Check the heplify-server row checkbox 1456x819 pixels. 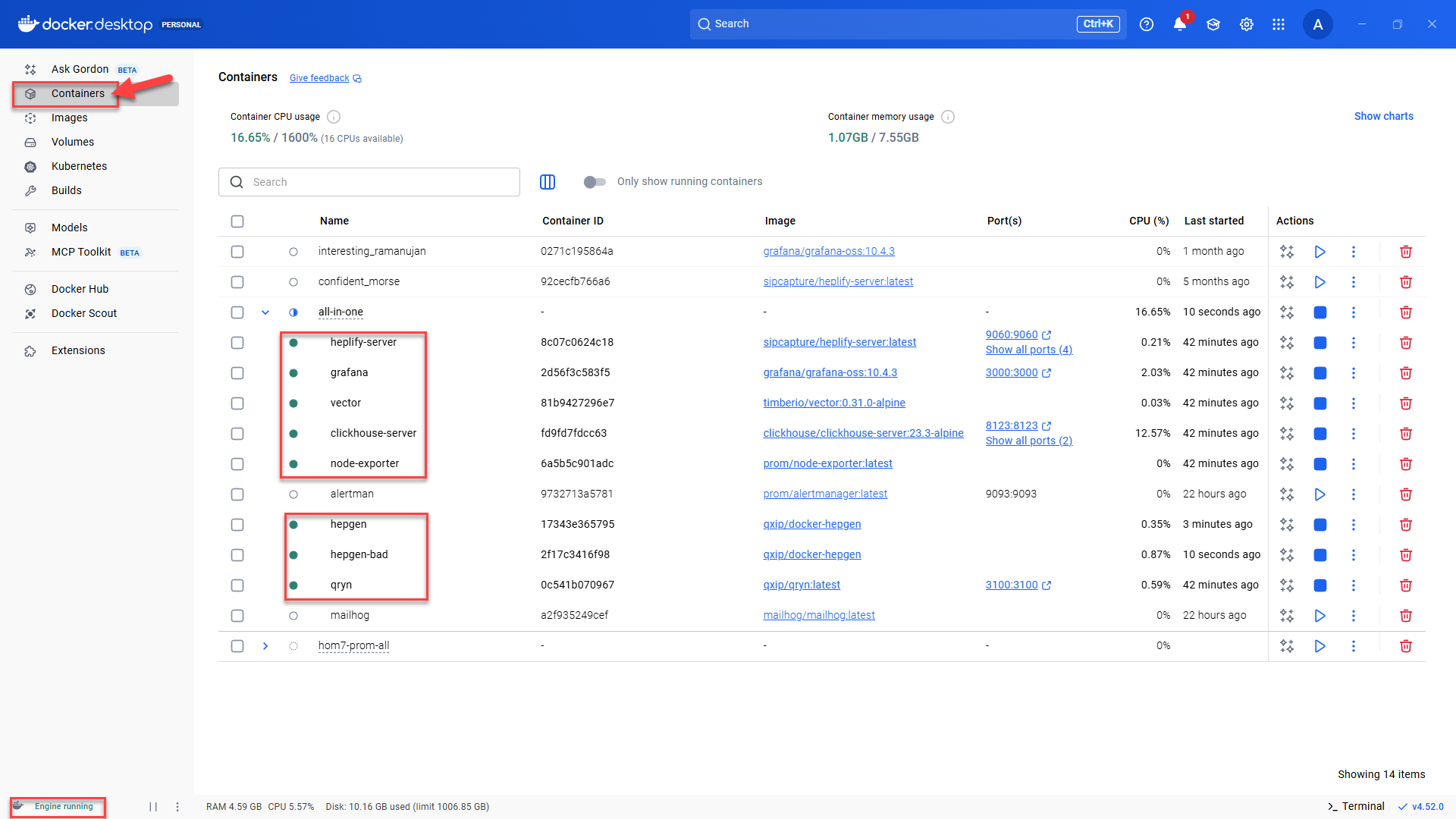click(237, 342)
